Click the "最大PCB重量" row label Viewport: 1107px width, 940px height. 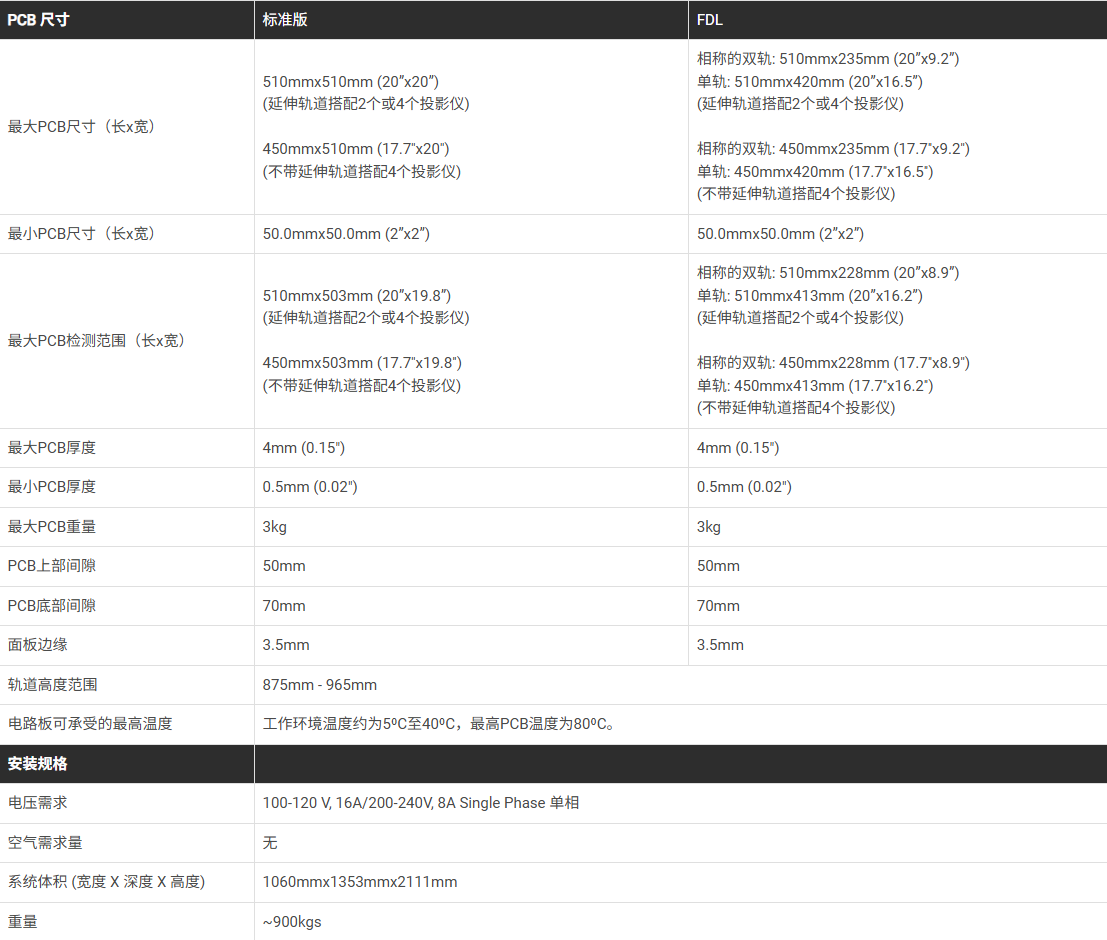[52, 527]
